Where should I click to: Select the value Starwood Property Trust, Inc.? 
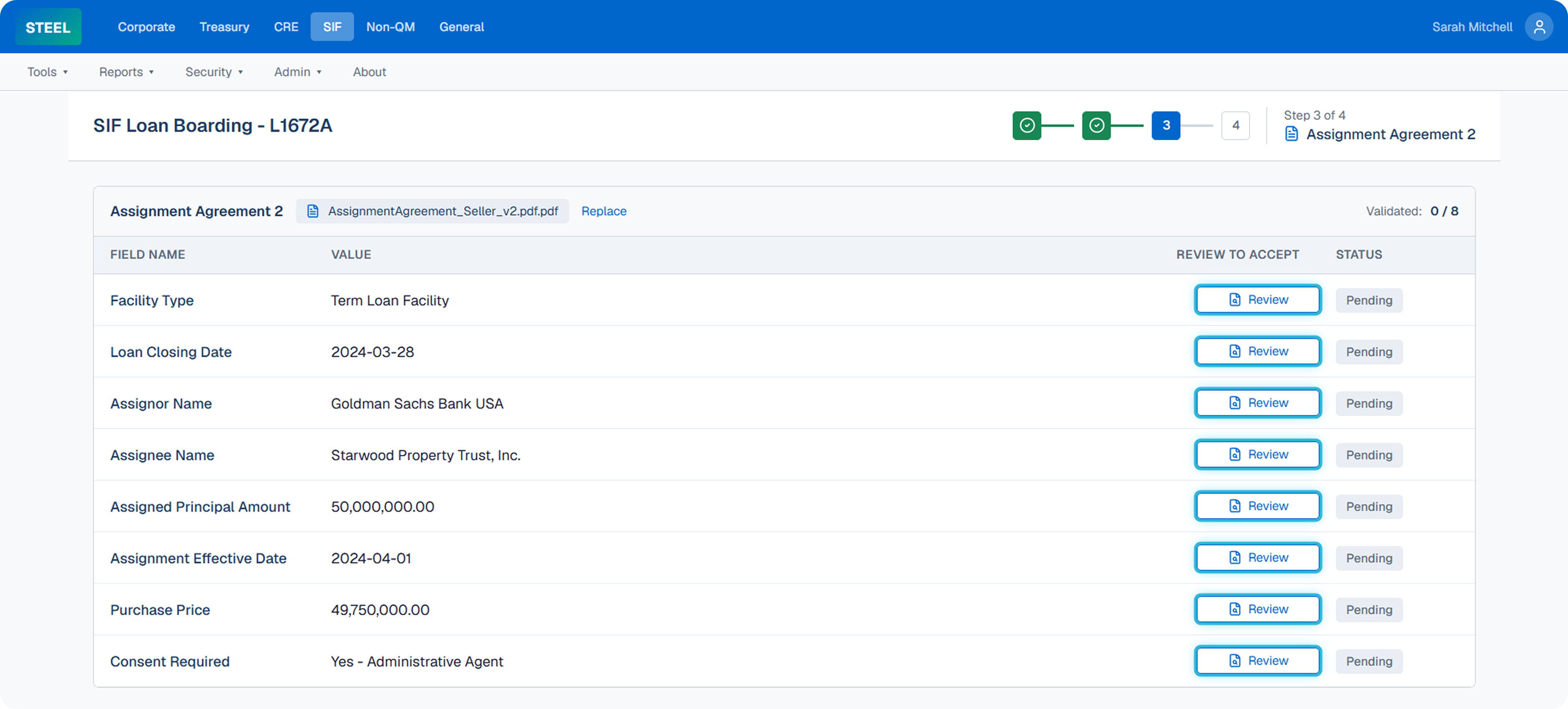[x=425, y=455]
